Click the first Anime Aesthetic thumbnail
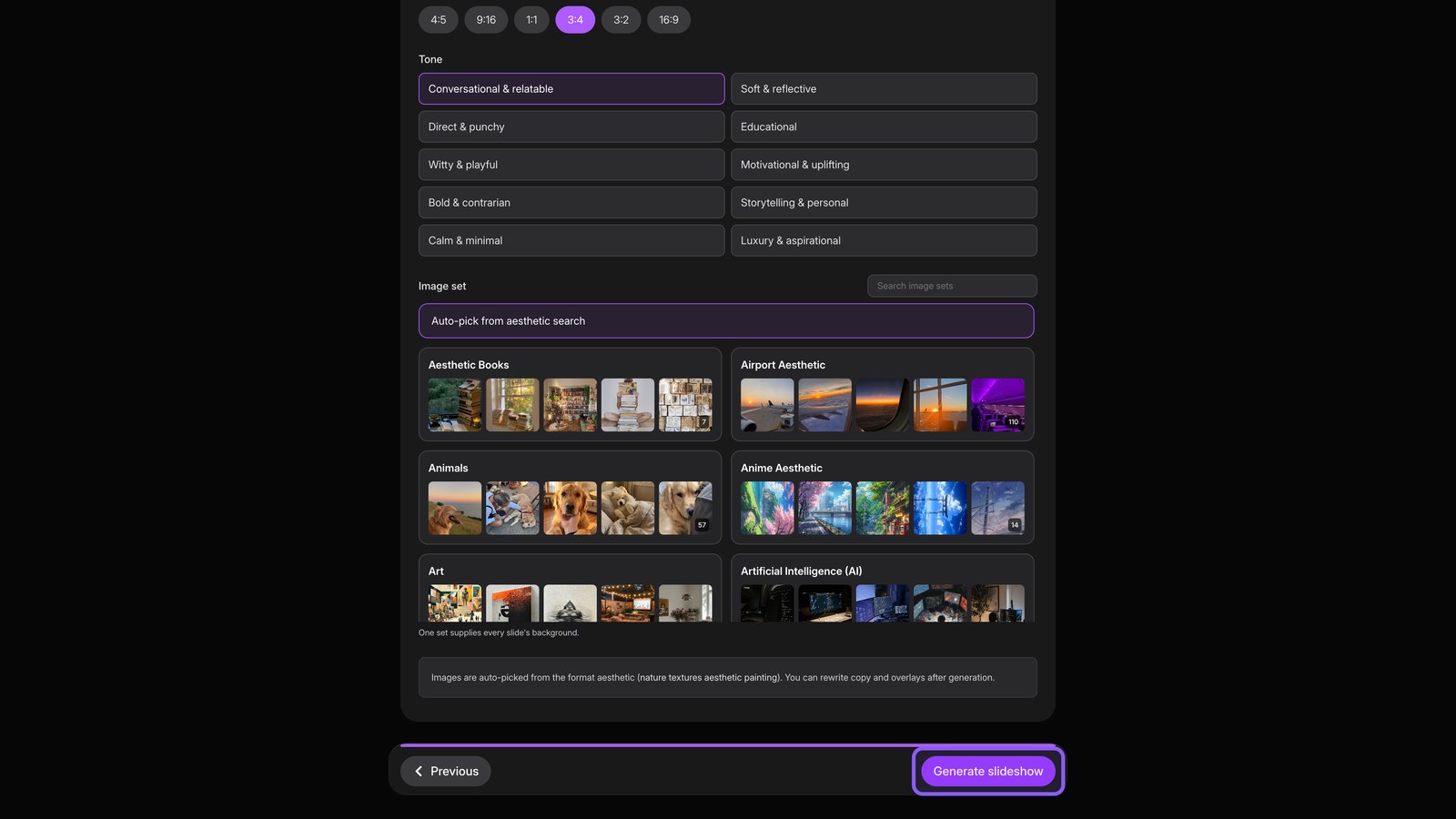This screenshot has width=1456, height=819. [x=767, y=508]
